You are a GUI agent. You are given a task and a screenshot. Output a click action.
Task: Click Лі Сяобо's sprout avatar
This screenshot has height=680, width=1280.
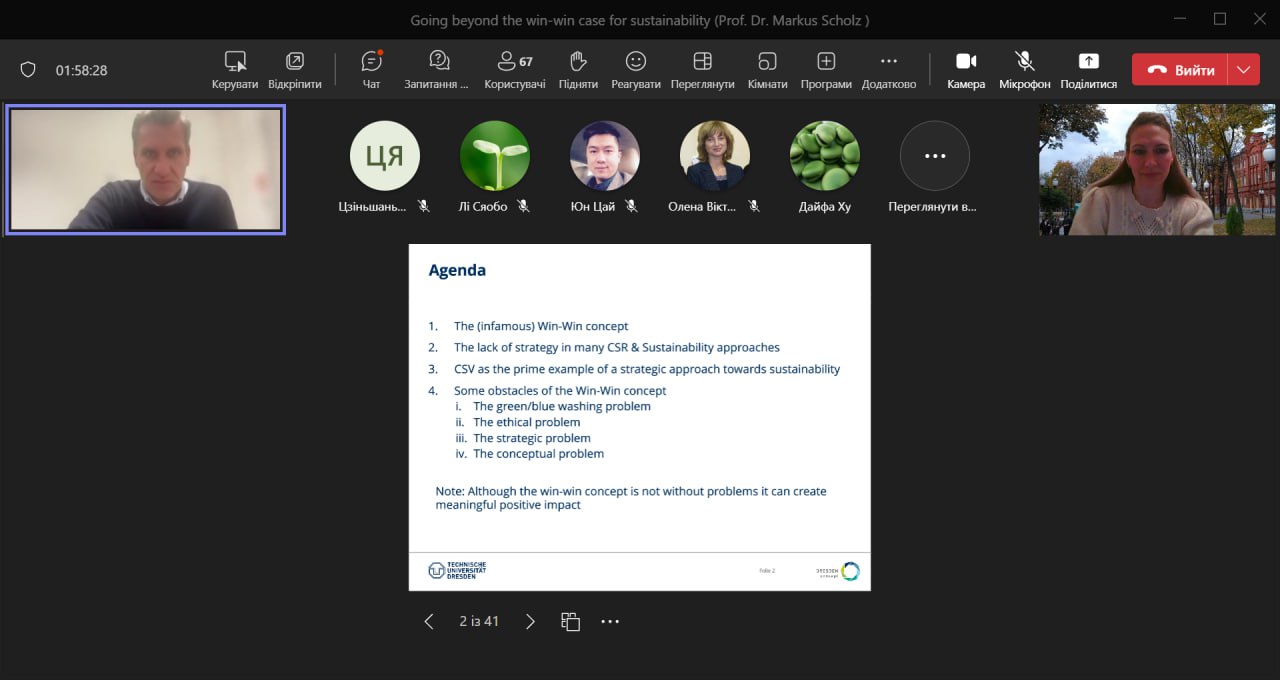(495, 155)
